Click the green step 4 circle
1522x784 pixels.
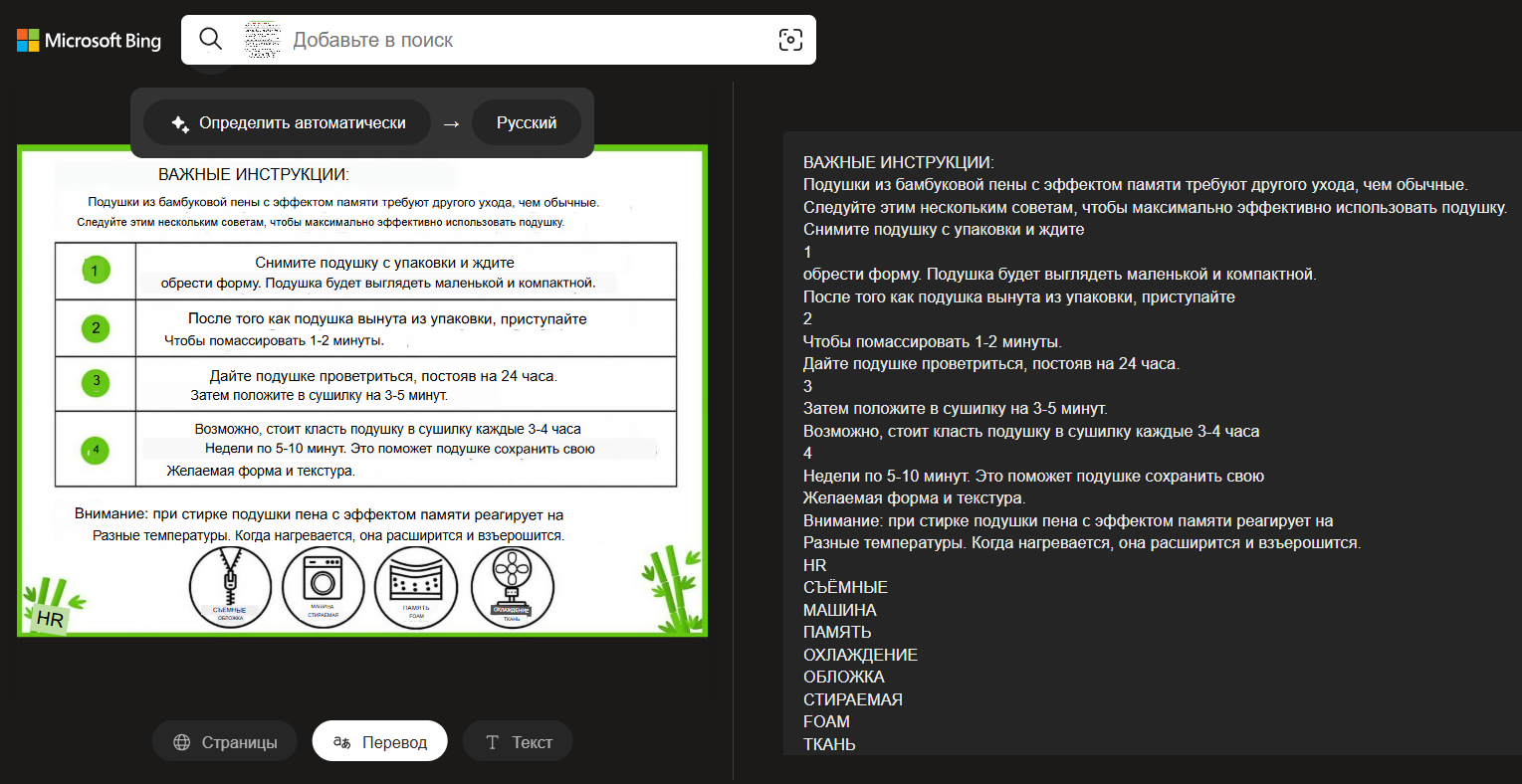(96, 450)
